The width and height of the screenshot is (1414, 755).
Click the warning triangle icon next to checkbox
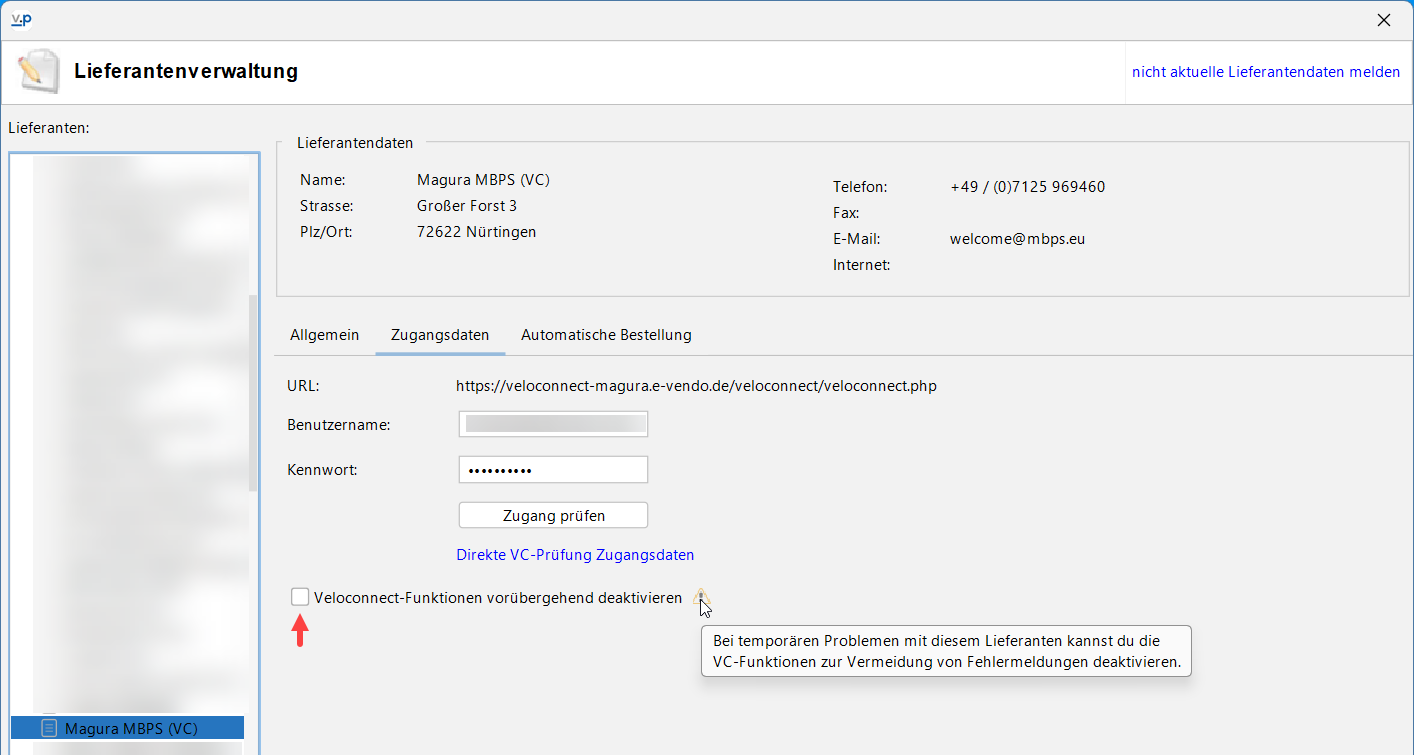701,597
